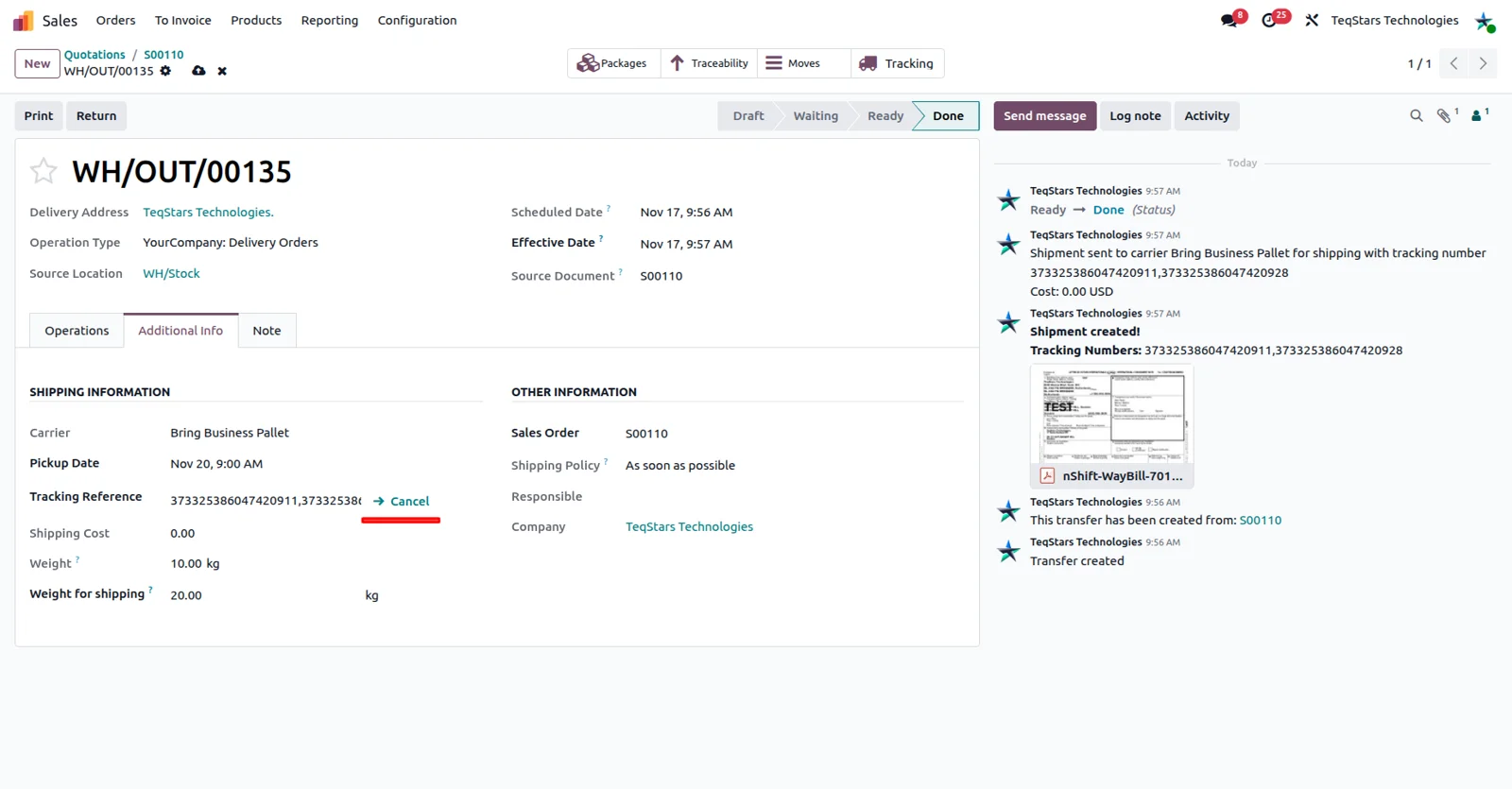Select the Additional Info tab
Image resolution: width=1512 pixels, height=789 pixels.
[x=180, y=331]
